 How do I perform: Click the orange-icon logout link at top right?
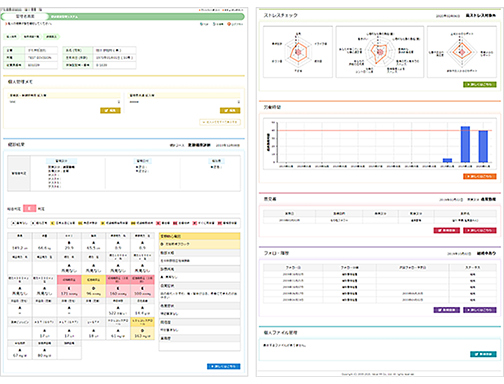tap(235, 24)
